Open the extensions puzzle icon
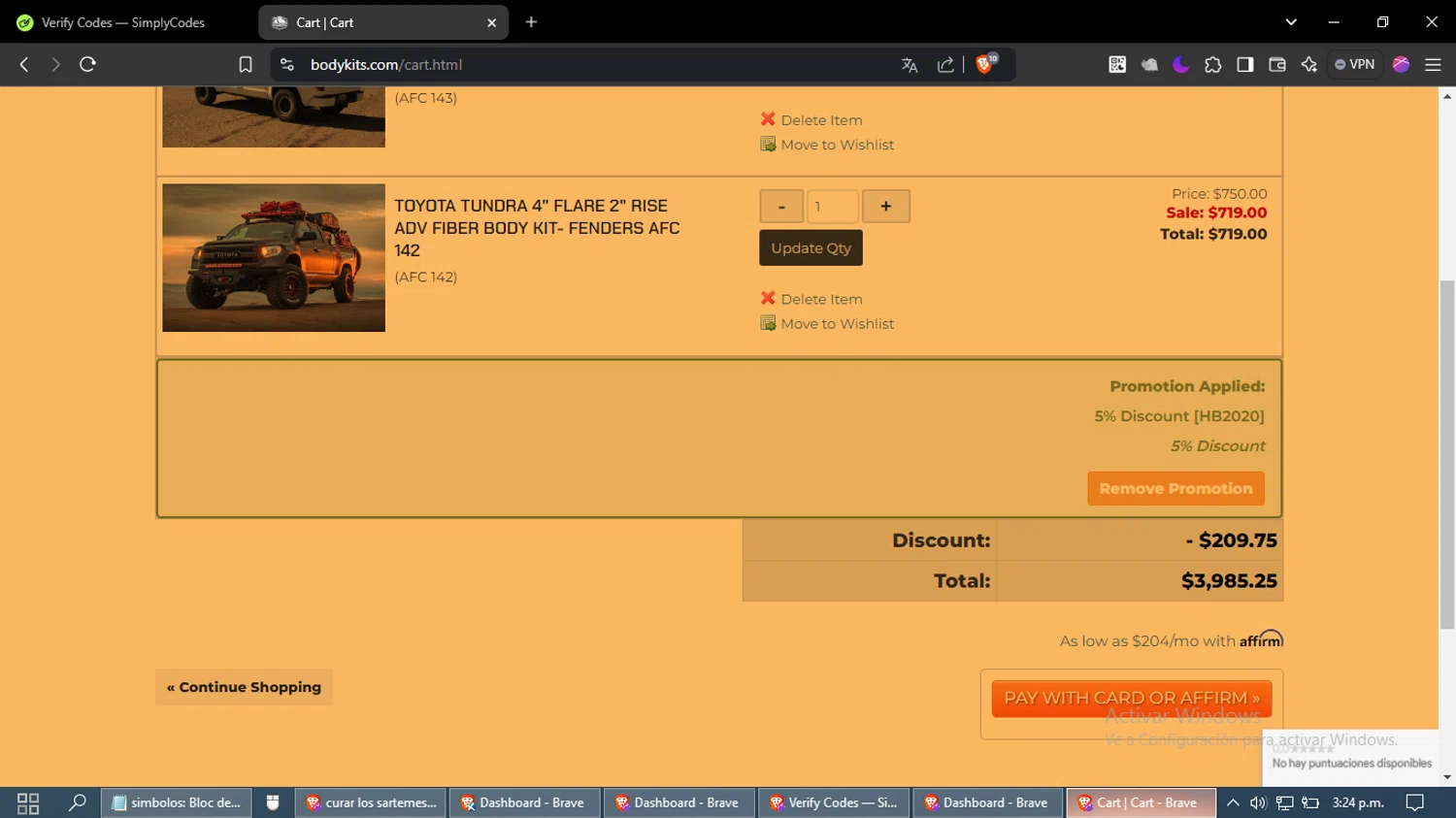 (x=1213, y=65)
